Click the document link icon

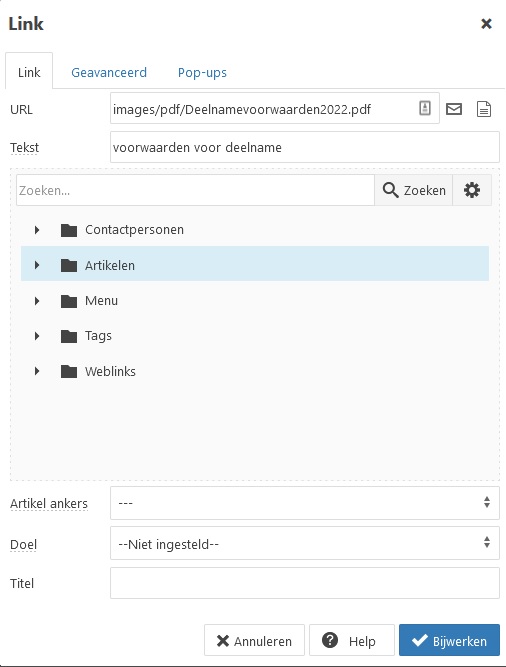coord(484,109)
